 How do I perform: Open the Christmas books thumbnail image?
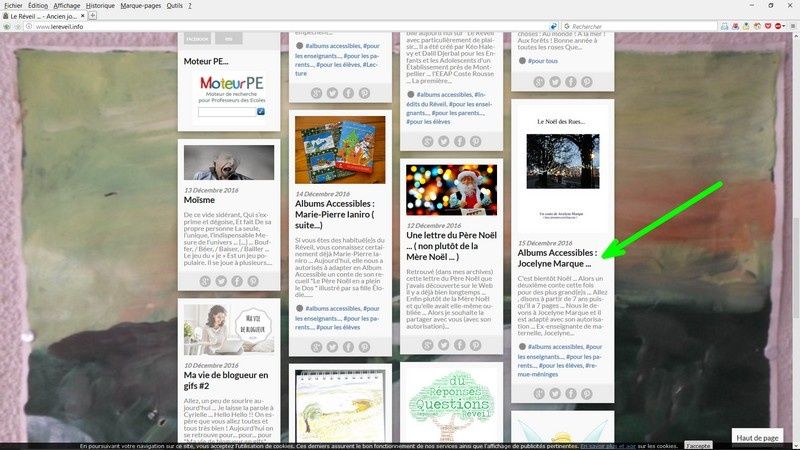(340, 149)
